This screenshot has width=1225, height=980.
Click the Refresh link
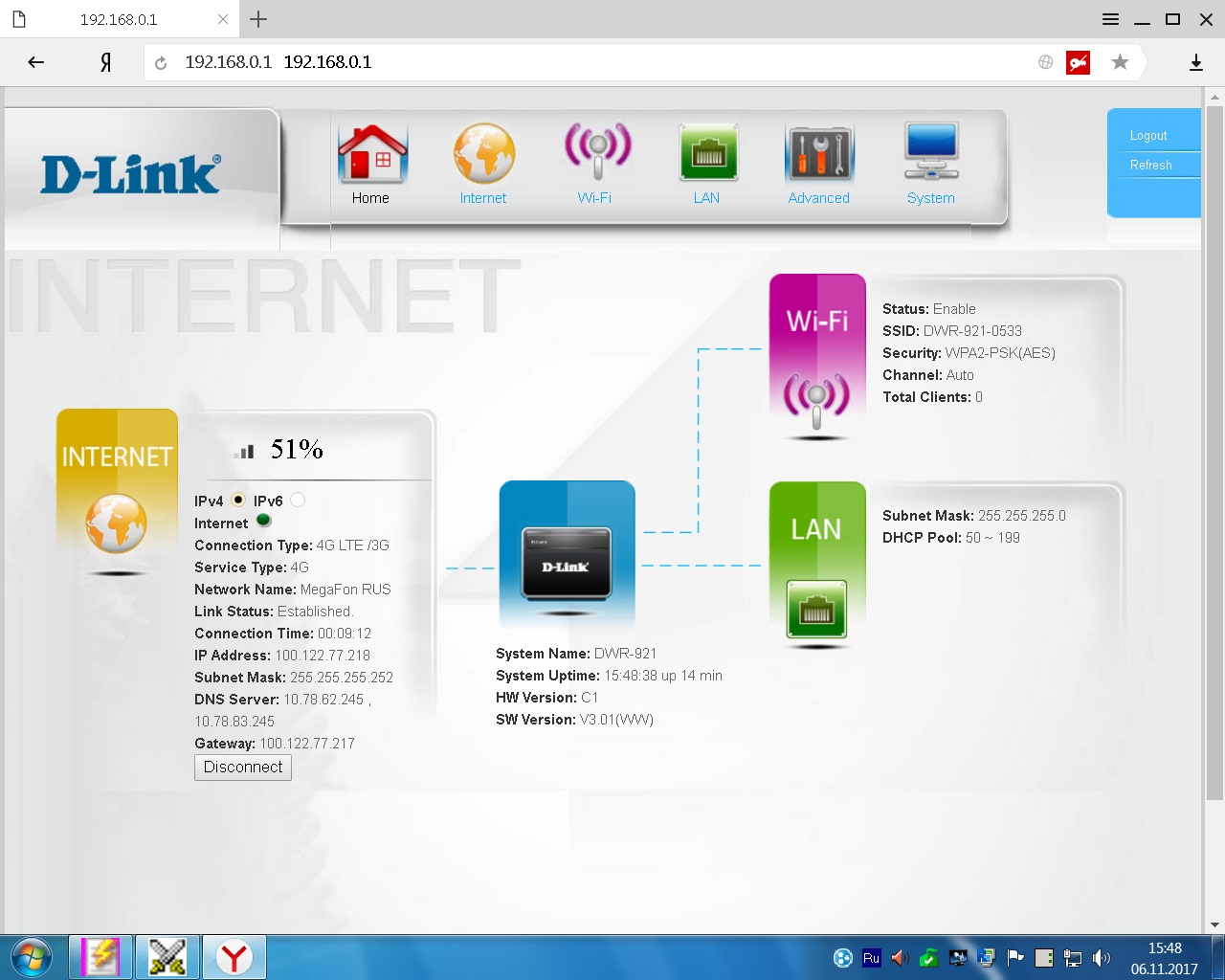pyautogui.click(x=1150, y=166)
